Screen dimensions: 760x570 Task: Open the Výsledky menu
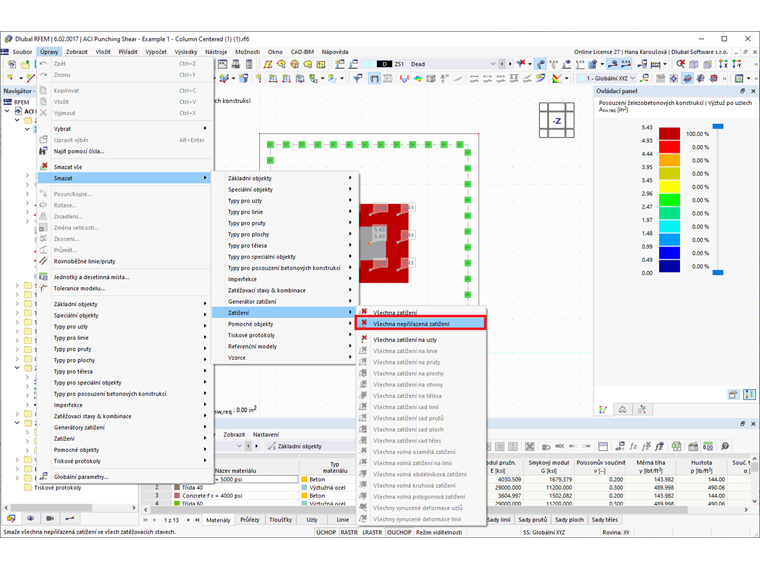coord(186,52)
